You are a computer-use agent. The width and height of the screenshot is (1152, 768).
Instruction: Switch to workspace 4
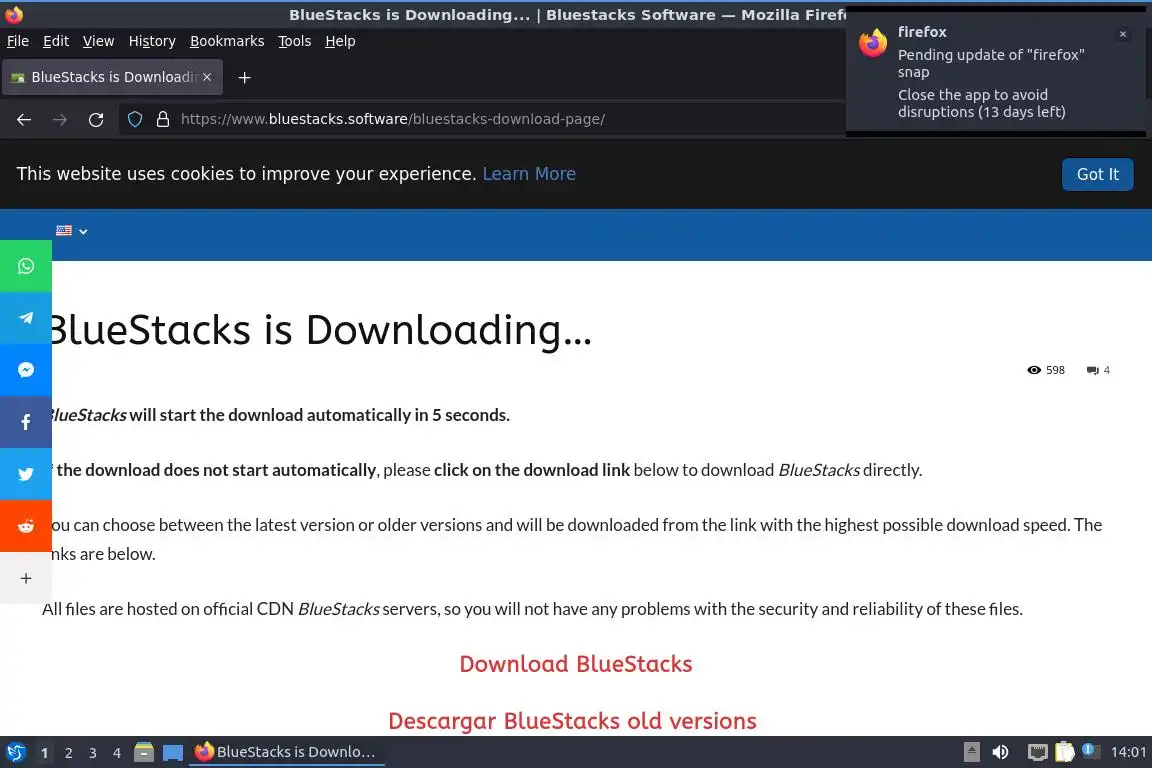tap(117, 753)
